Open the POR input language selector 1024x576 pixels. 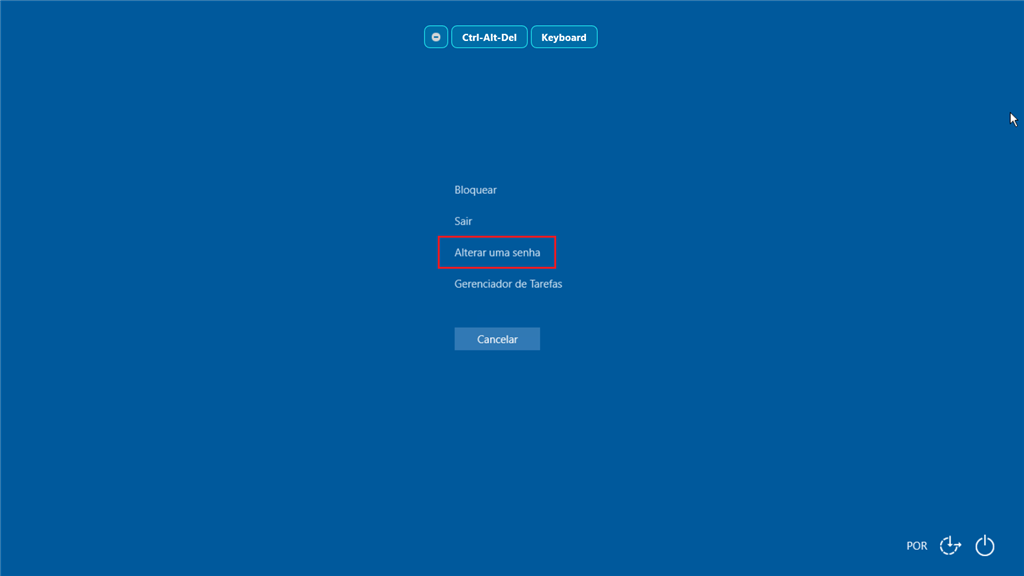coord(916,546)
